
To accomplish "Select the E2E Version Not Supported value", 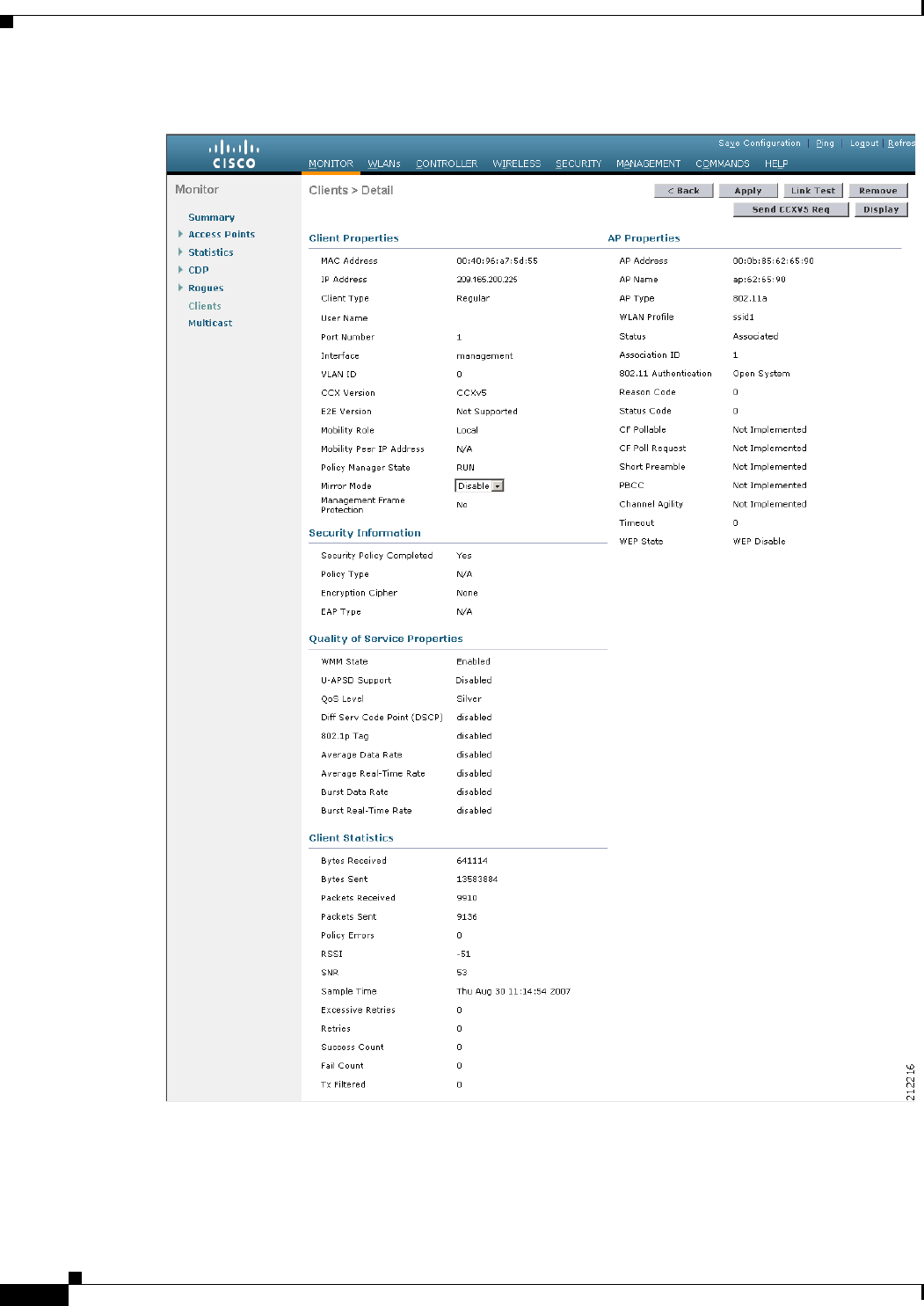I will pyautogui.click(x=487, y=412).
